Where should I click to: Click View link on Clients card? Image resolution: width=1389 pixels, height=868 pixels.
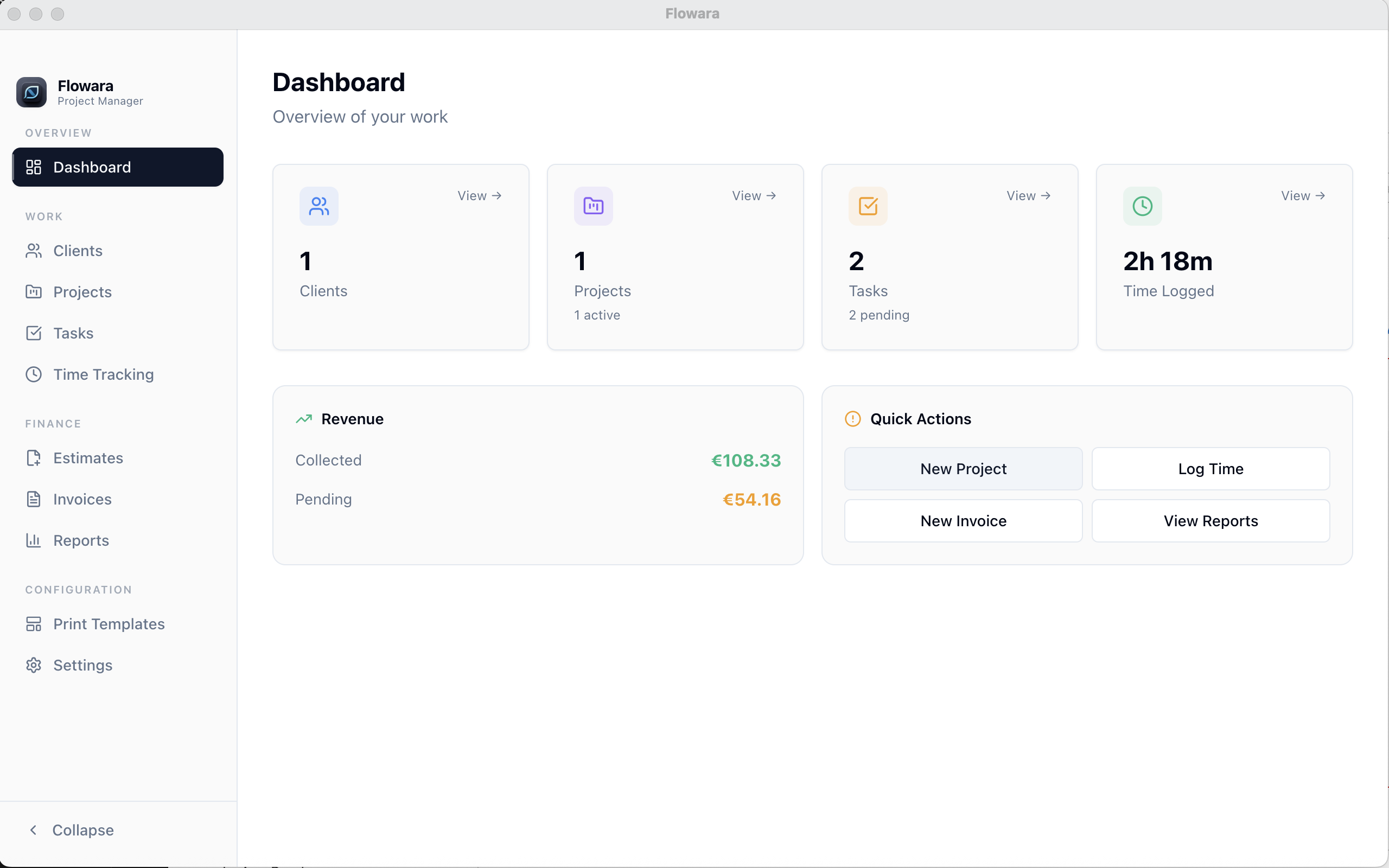click(x=479, y=196)
